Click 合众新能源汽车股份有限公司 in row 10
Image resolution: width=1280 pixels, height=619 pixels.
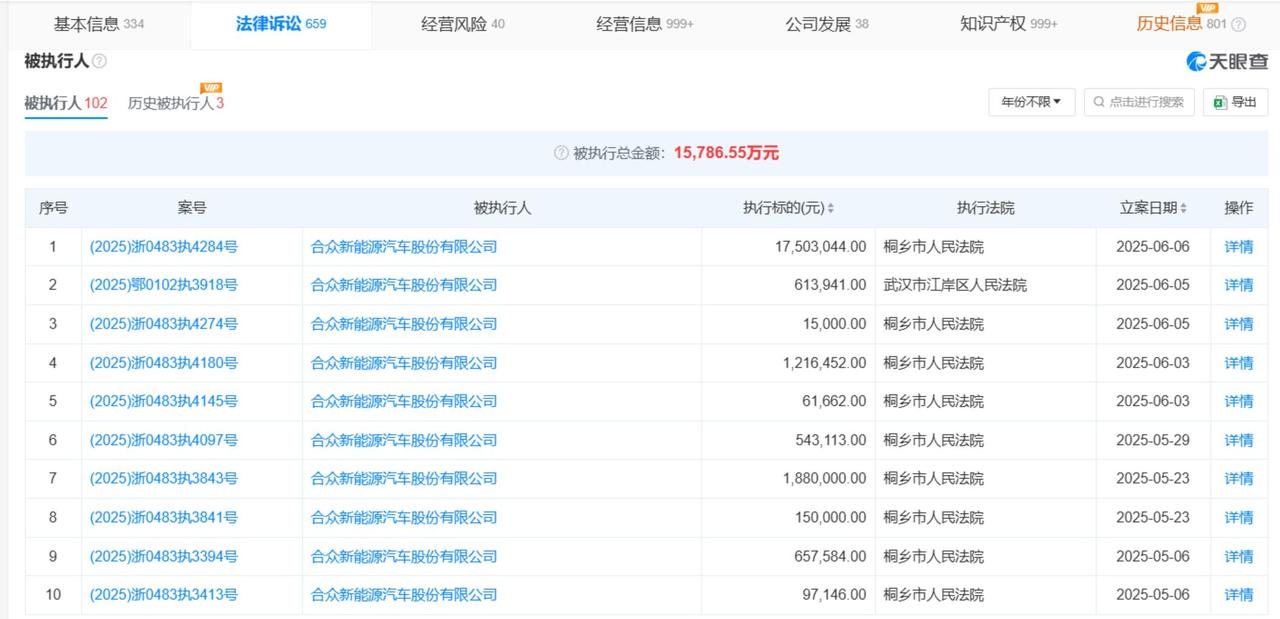point(404,594)
